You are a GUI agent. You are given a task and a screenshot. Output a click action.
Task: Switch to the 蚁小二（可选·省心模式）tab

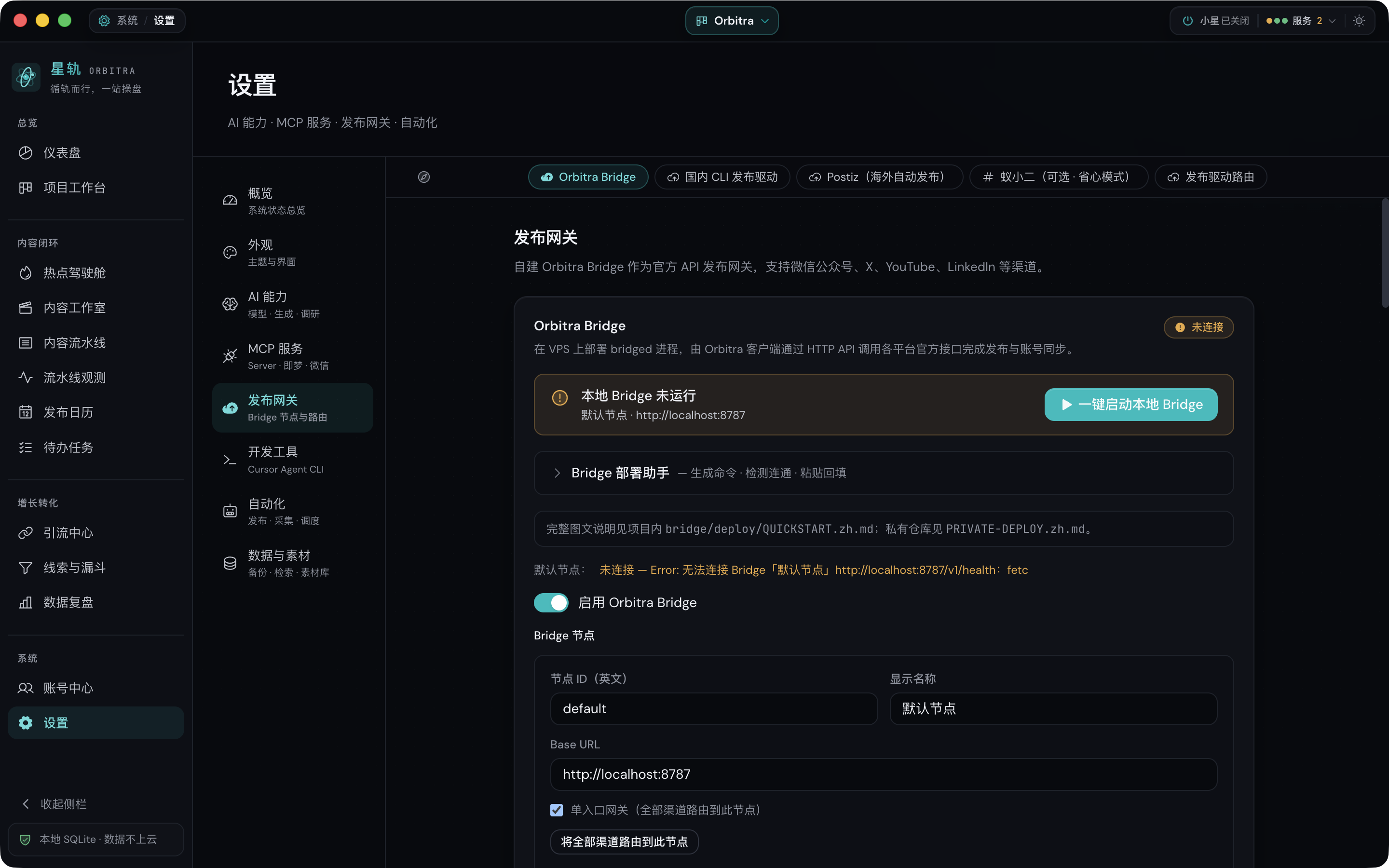pyautogui.click(x=1059, y=177)
